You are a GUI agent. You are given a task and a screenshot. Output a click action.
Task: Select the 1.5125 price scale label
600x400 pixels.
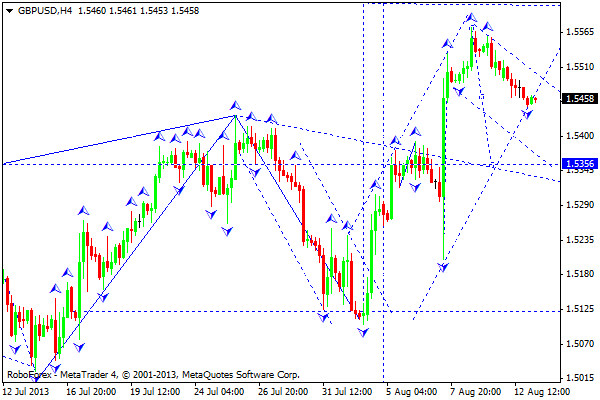pos(580,309)
